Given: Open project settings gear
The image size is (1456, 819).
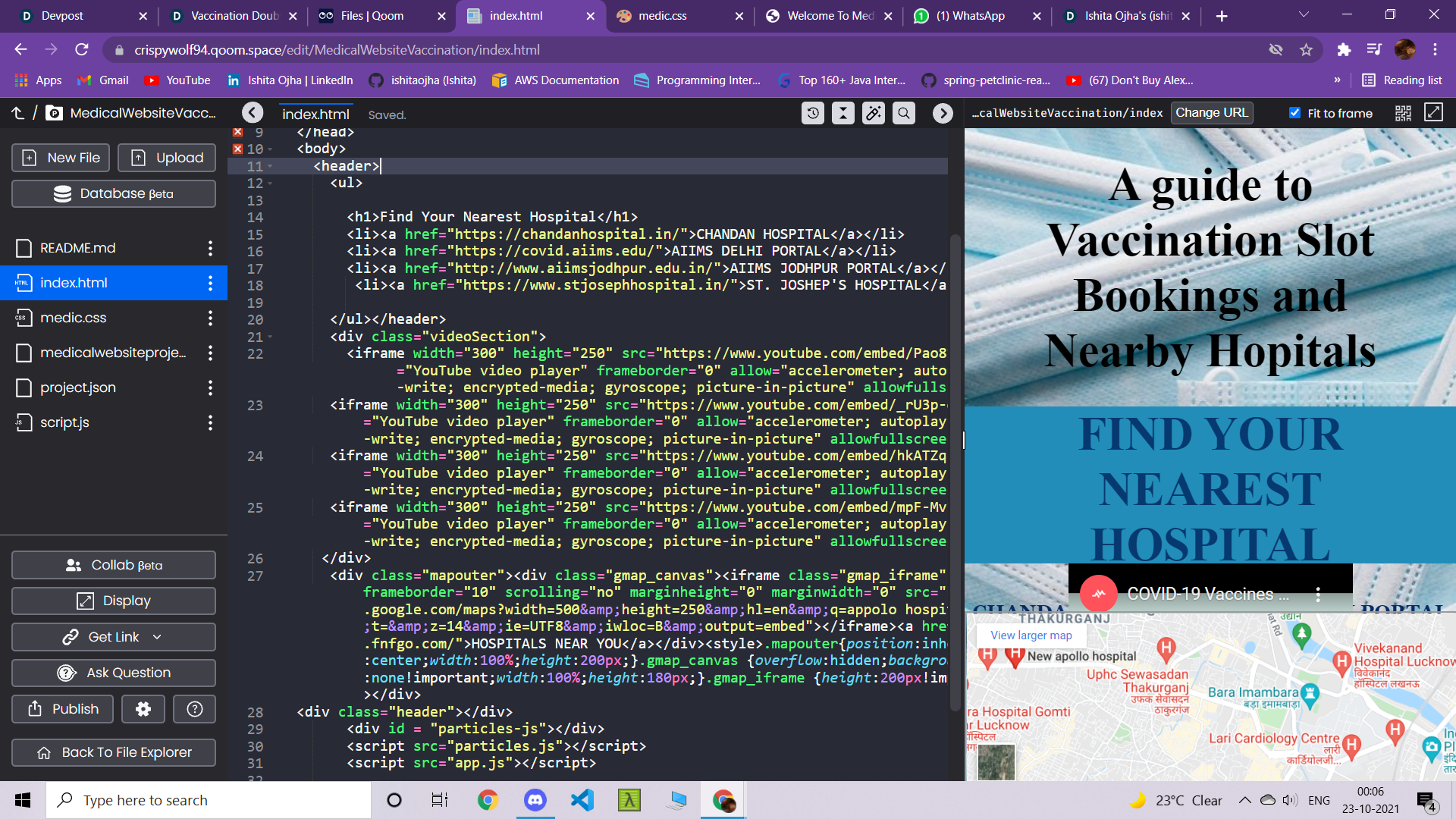Looking at the screenshot, I should (x=143, y=709).
